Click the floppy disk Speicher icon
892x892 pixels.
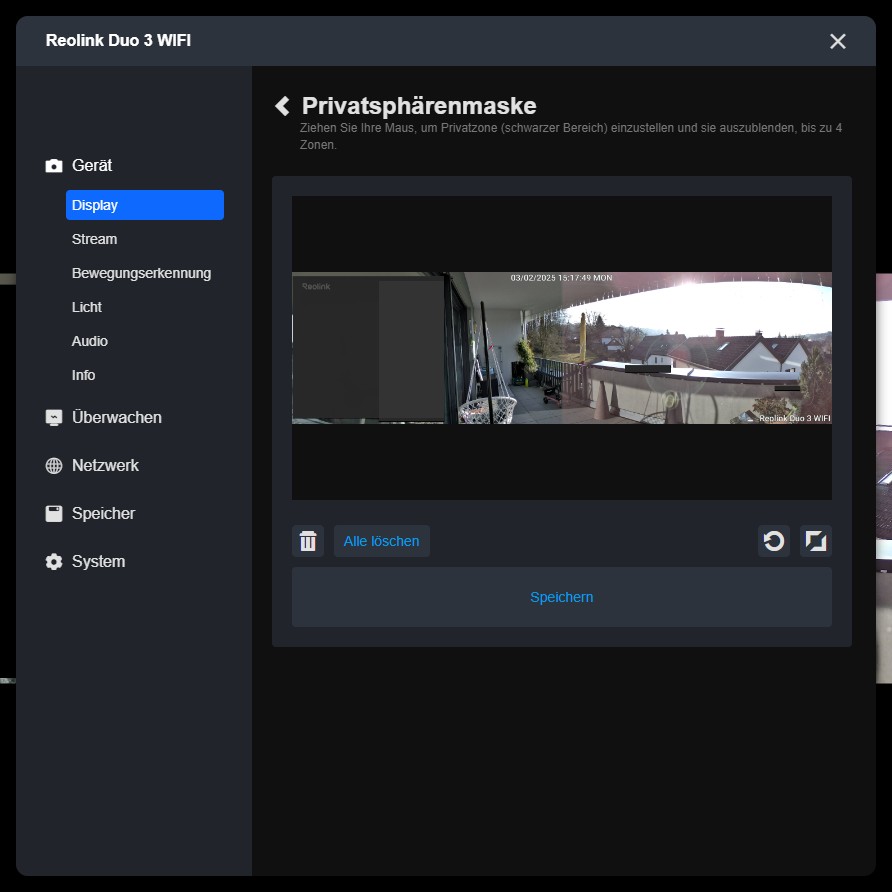(54, 514)
